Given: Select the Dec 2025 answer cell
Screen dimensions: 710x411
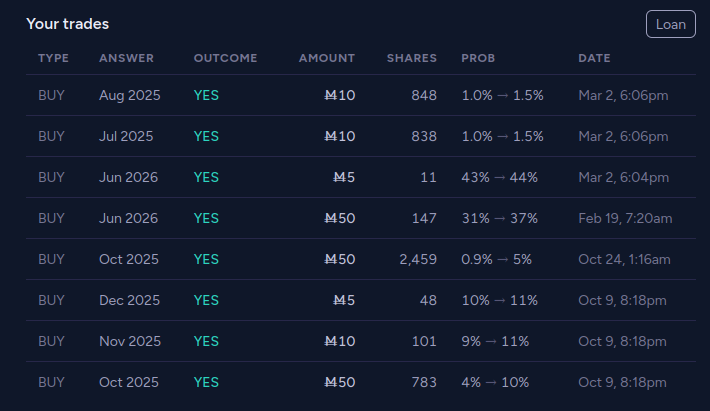Looking at the screenshot, I should (x=129, y=300).
